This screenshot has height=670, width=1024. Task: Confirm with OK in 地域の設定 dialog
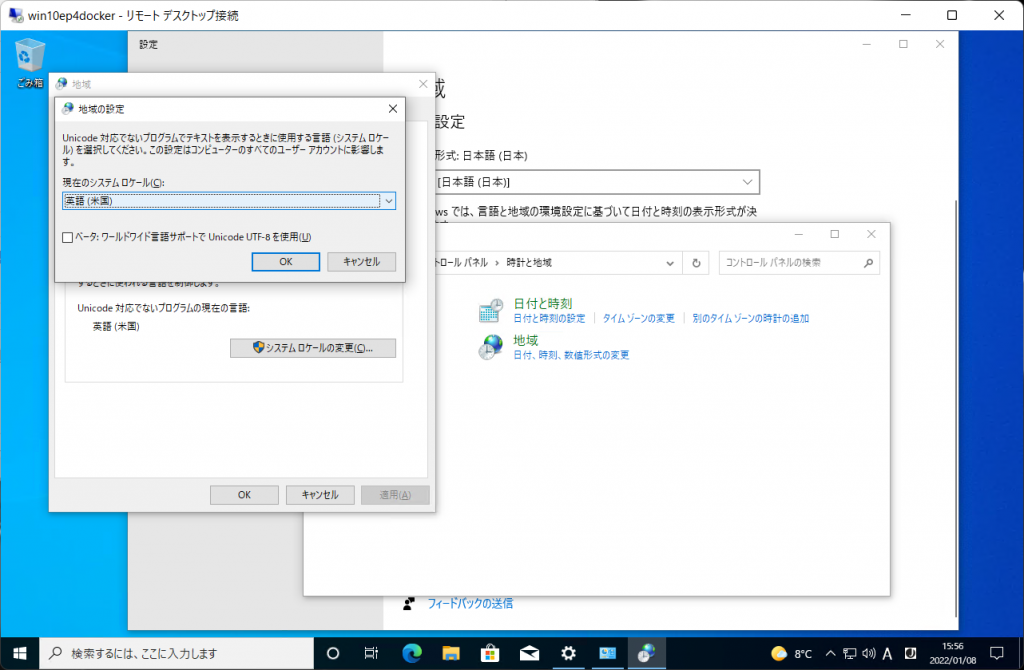click(285, 261)
